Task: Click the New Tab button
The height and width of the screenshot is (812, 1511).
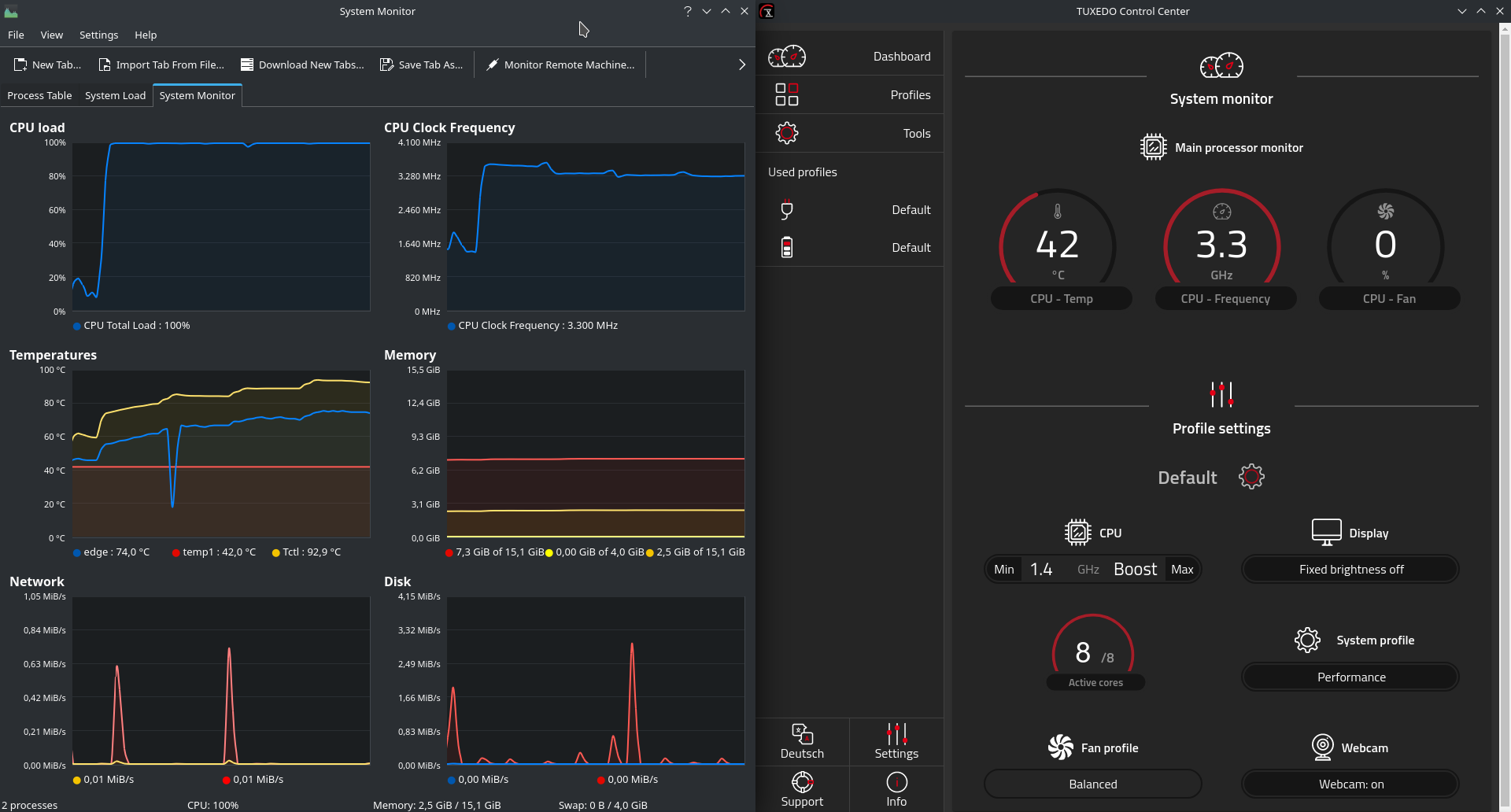Action: point(46,64)
